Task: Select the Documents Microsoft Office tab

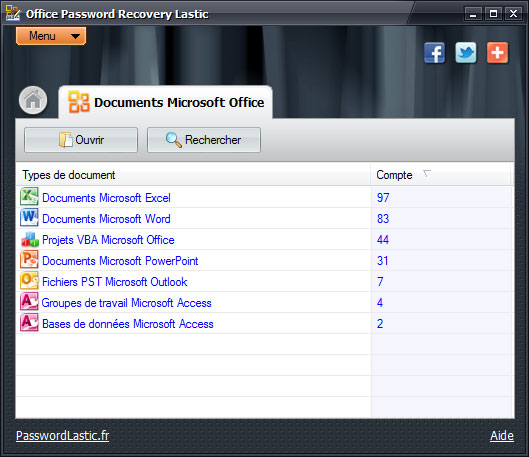Action: tap(165, 102)
